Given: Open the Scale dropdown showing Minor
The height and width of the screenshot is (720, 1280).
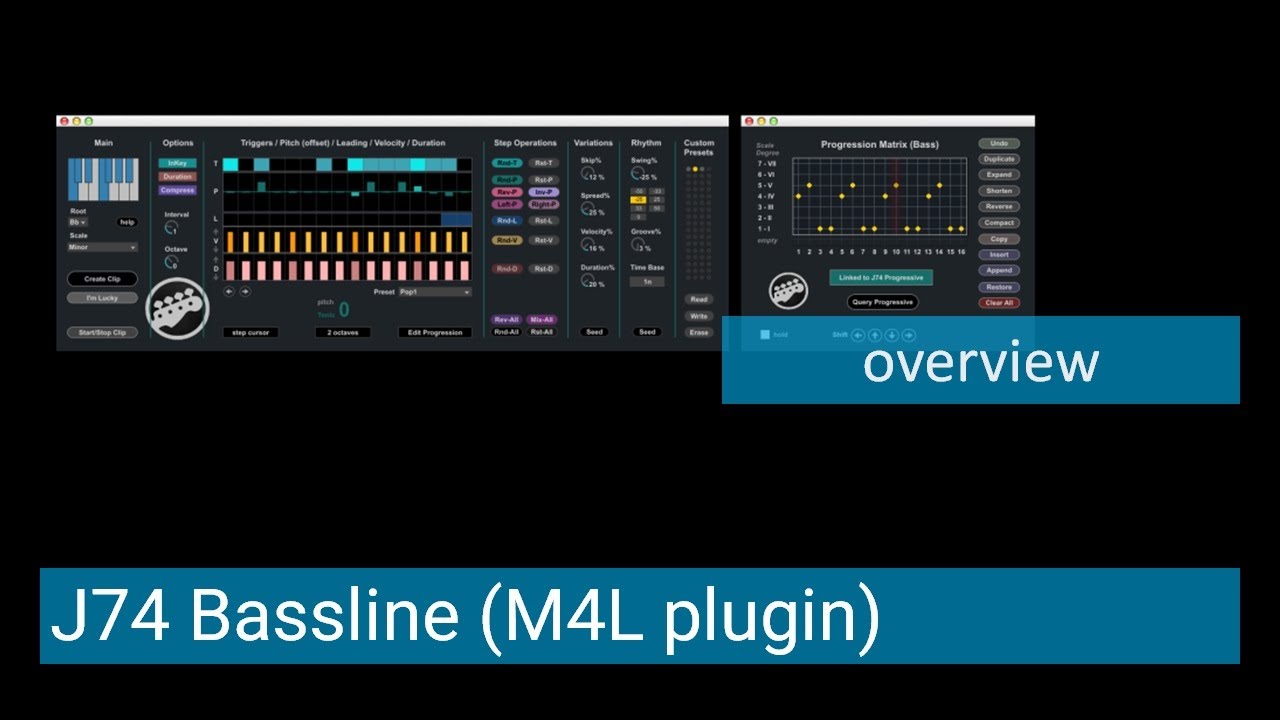Looking at the screenshot, I should tap(102, 247).
